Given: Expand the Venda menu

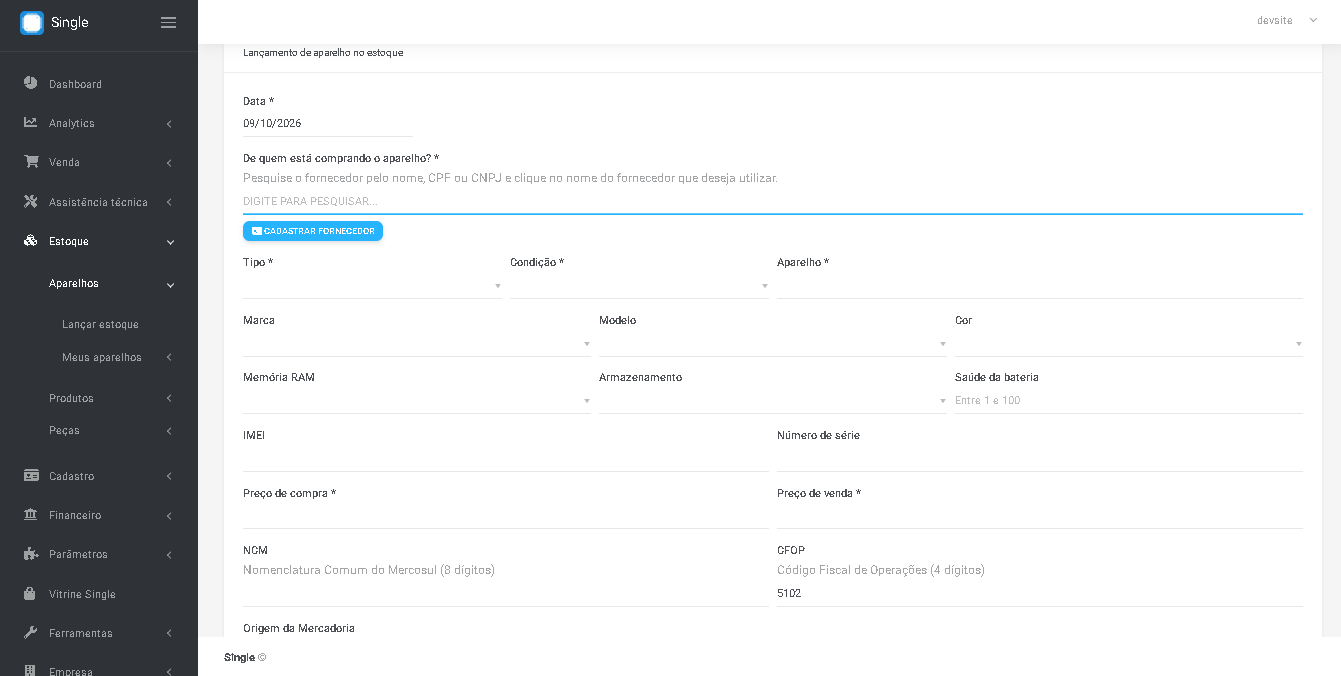Looking at the screenshot, I should click(x=99, y=162).
